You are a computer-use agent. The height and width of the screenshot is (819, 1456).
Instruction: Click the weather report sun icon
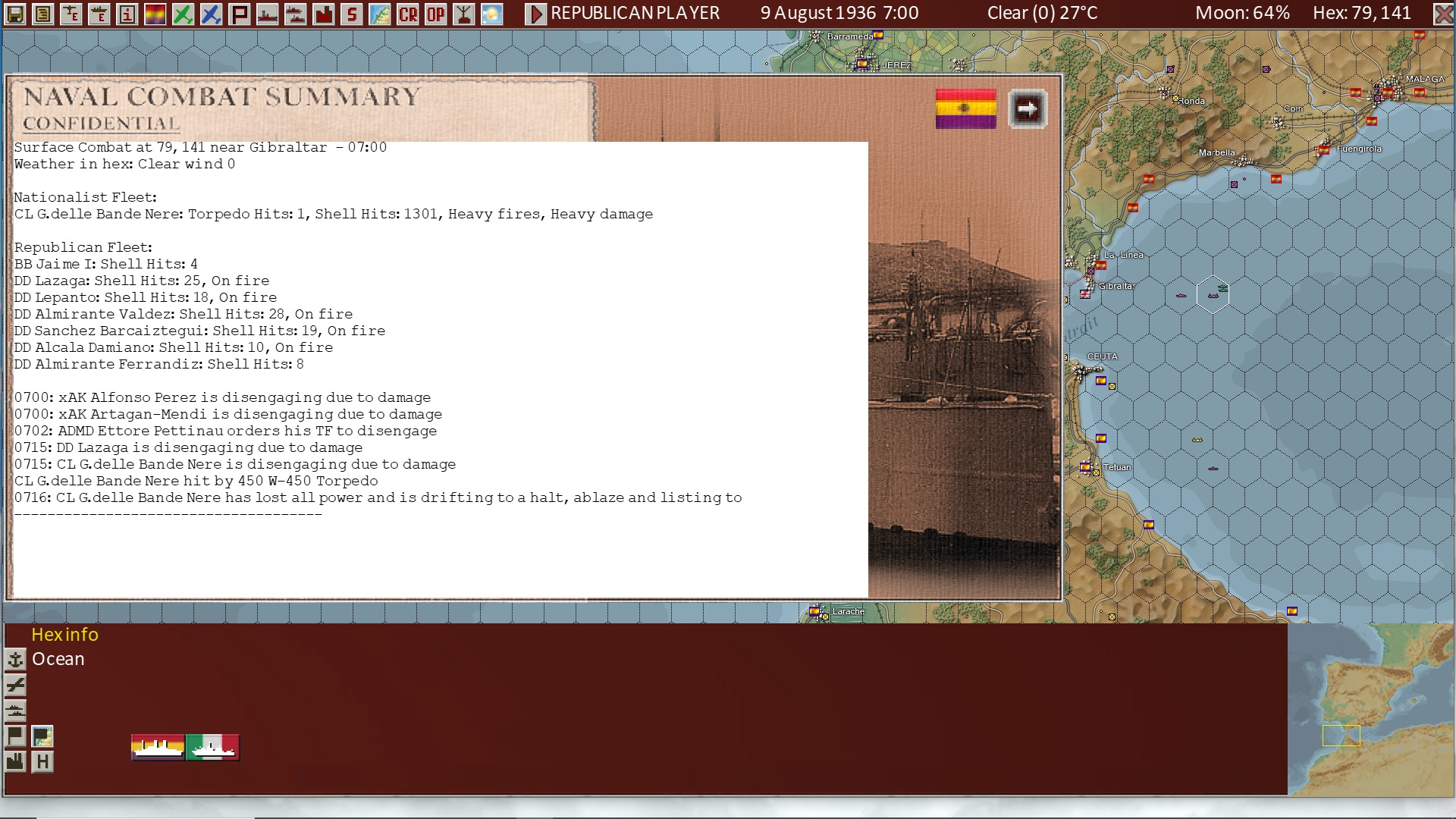pyautogui.click(x=491, y=13)
